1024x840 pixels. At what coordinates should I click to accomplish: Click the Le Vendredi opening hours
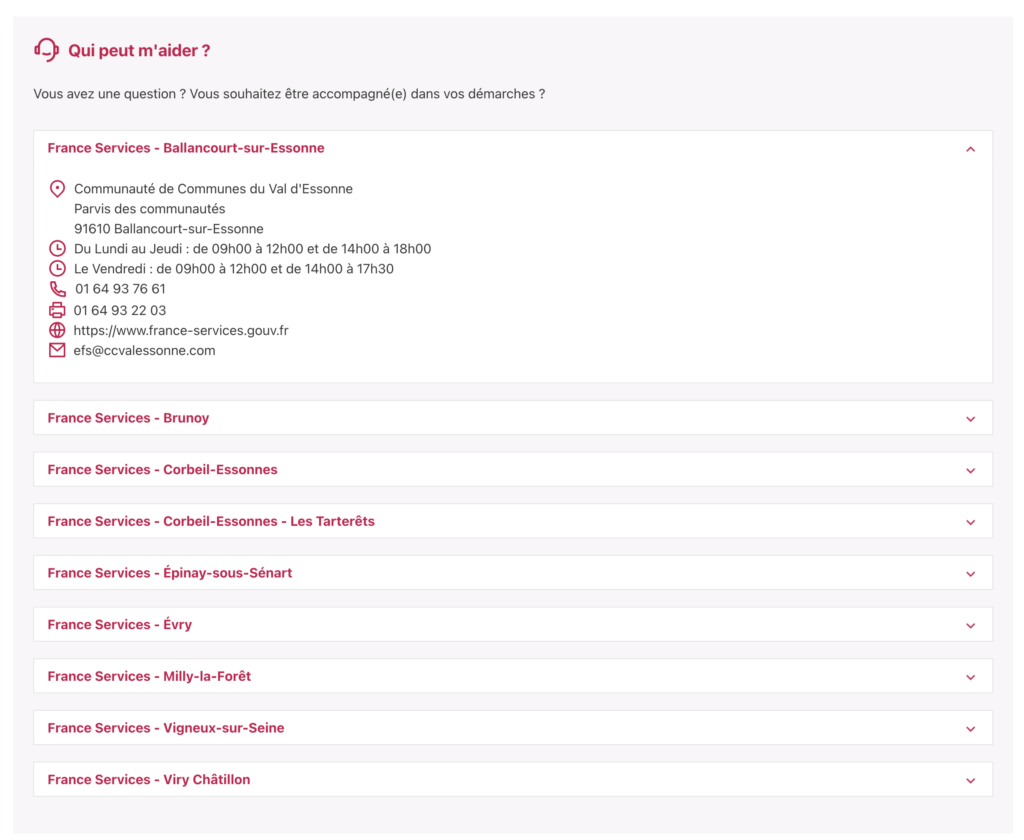point(234,269)
